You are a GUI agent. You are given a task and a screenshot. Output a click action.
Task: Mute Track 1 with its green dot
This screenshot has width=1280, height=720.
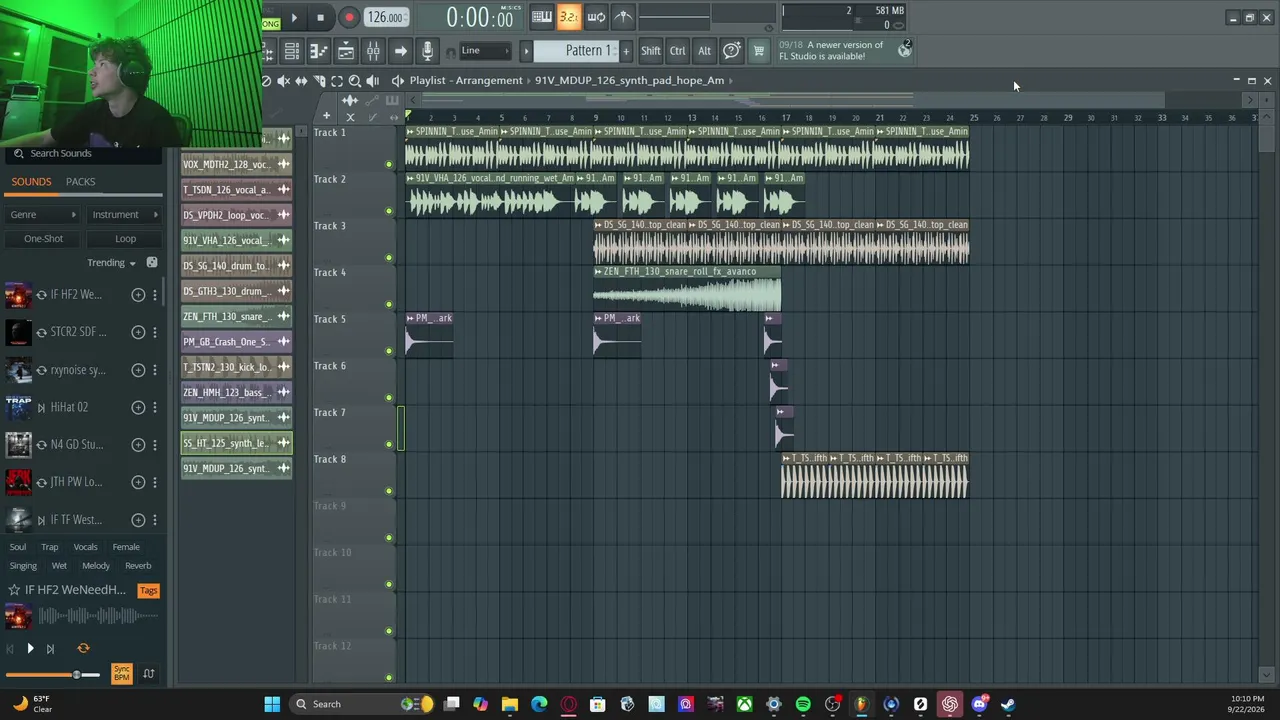(x=389, y=164)
